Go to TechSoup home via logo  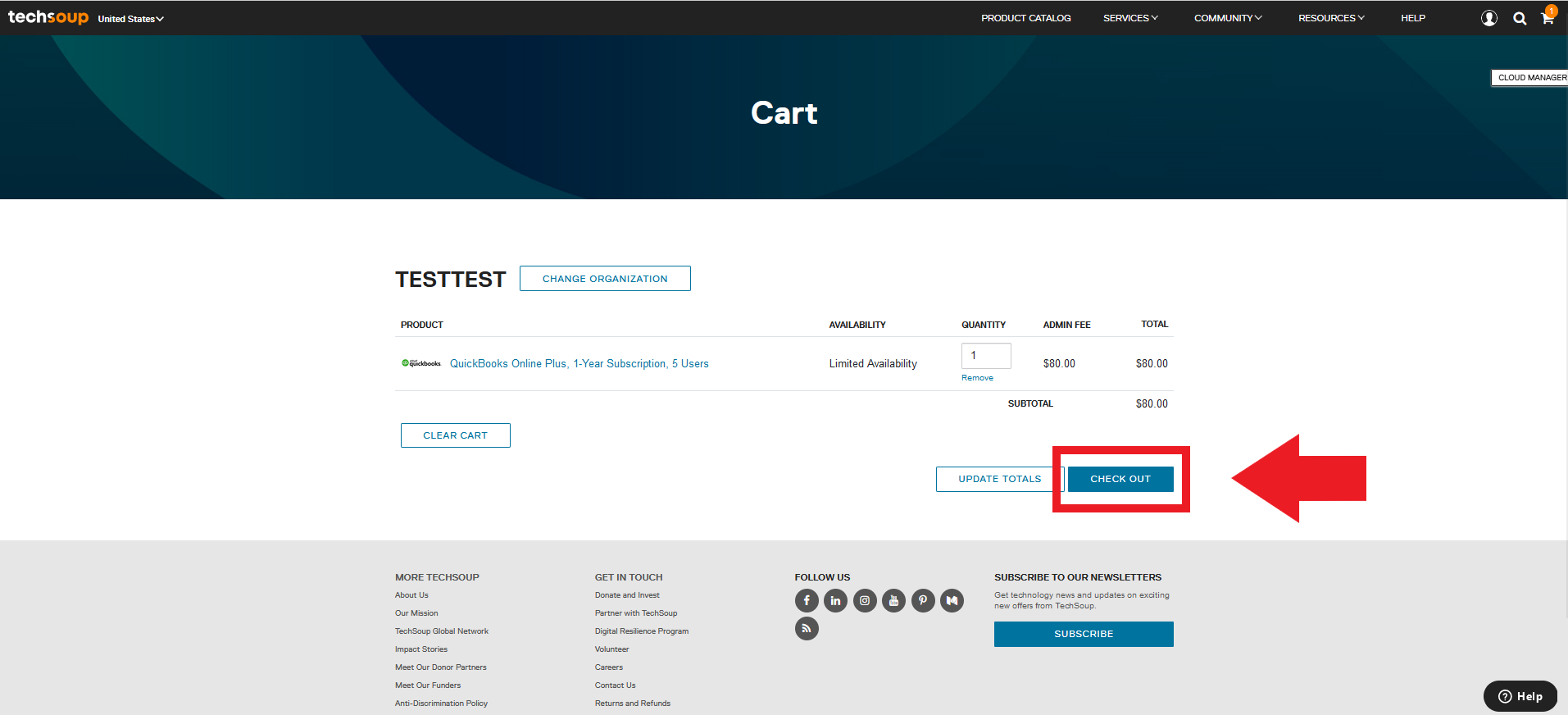click(x=48, y=17)
